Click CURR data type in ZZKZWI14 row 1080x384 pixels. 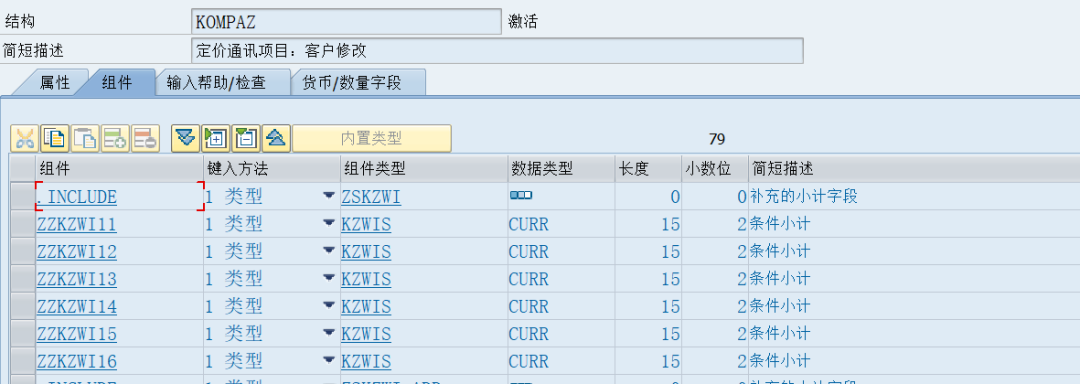[x=529, y=307]
